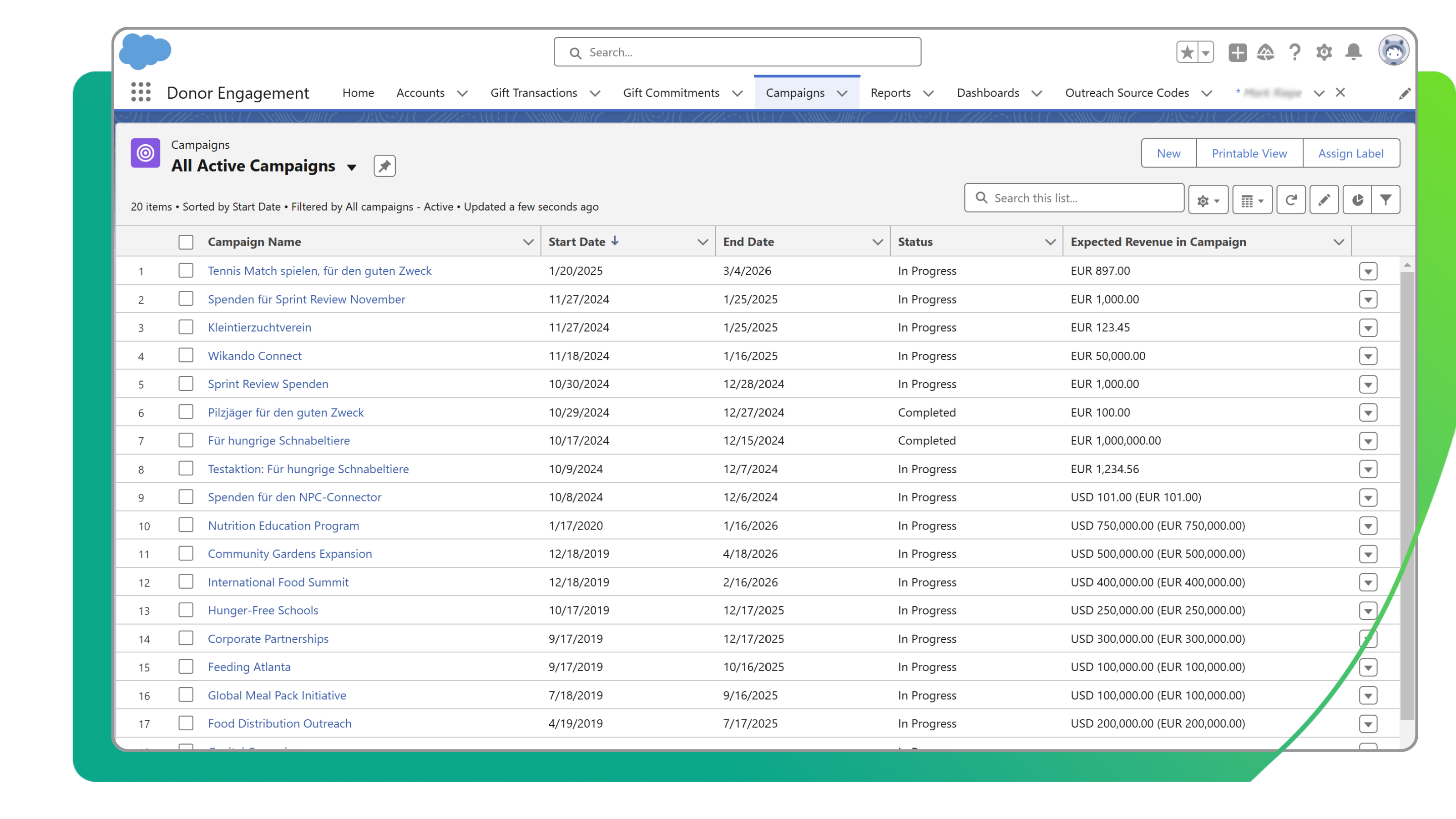Click the Trailhead help question mark icon
The image size is (1456, 819).
(x=1295, y=52)
